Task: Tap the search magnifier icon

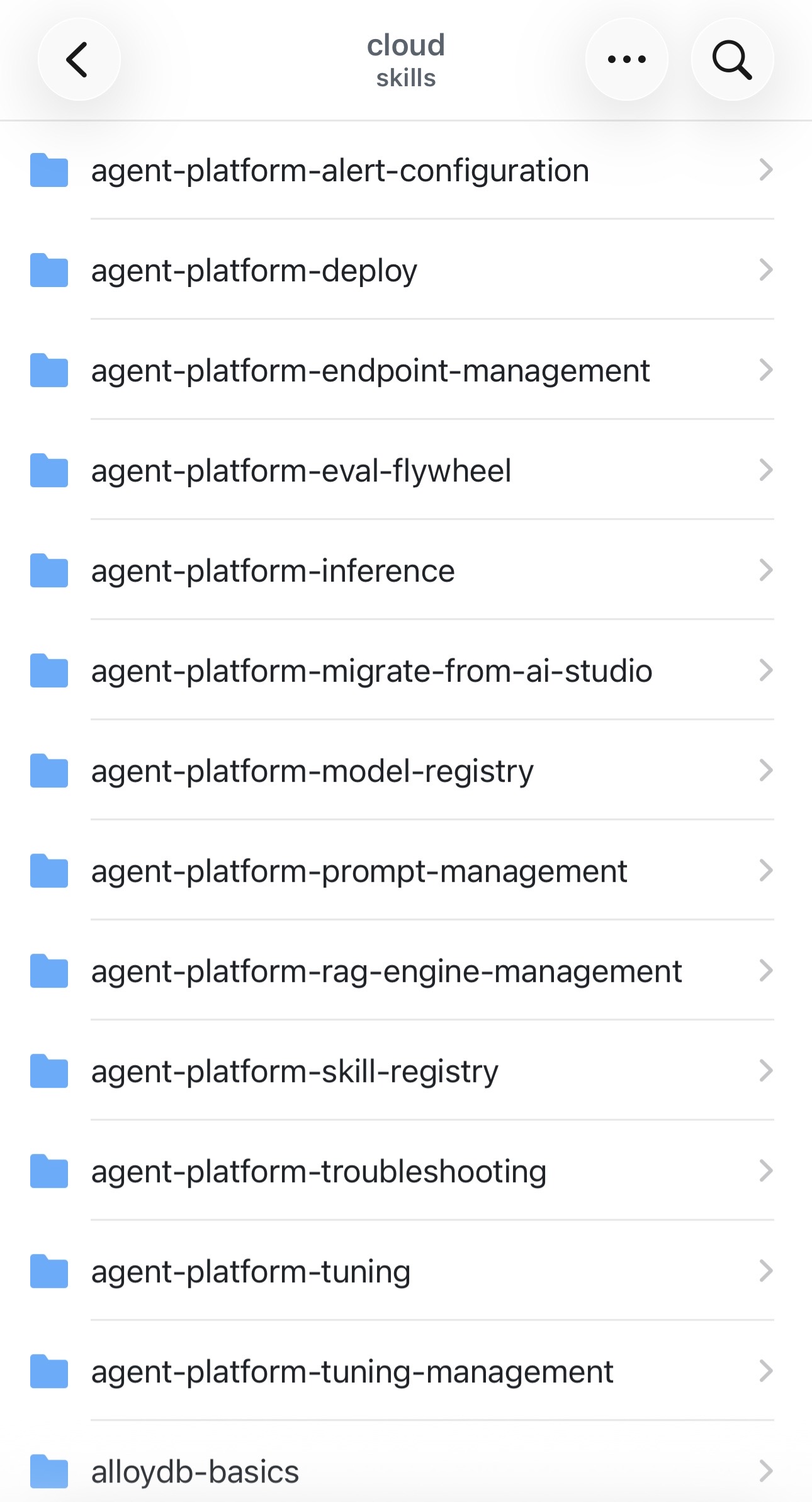Action: pyautogui.click(x=732, y=60)
